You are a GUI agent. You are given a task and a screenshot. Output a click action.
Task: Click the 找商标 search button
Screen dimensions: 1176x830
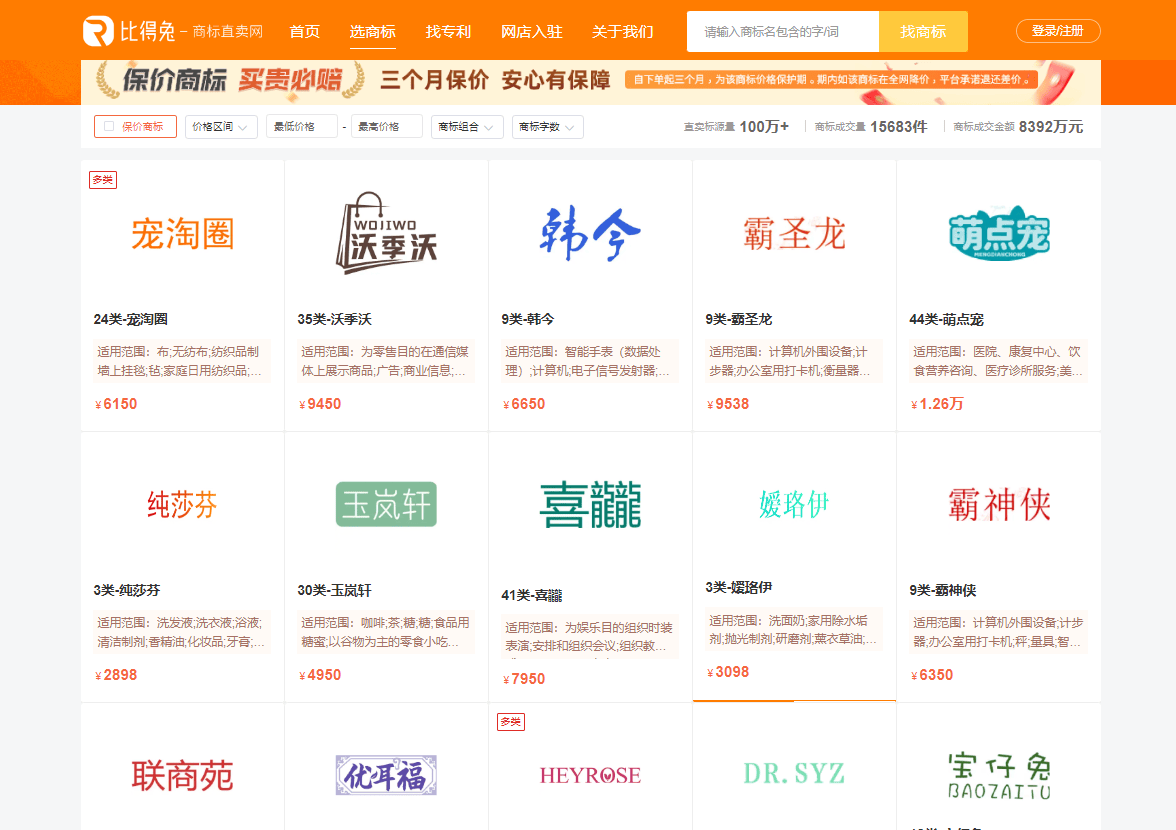[x=922, y=31]
